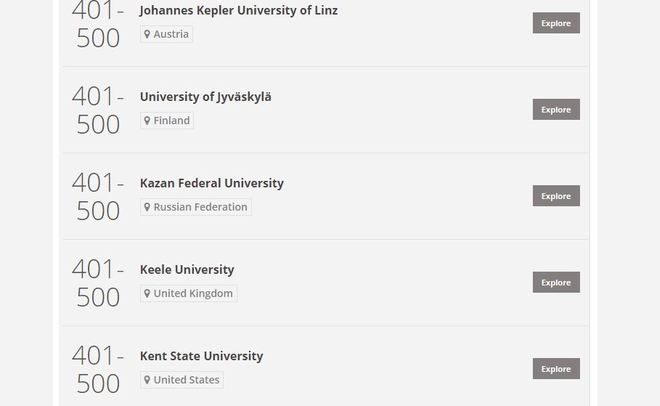This screenshot has width=660, height=406.
Task: Click the location pin icon beside Austria
Action: pos(147,34)
